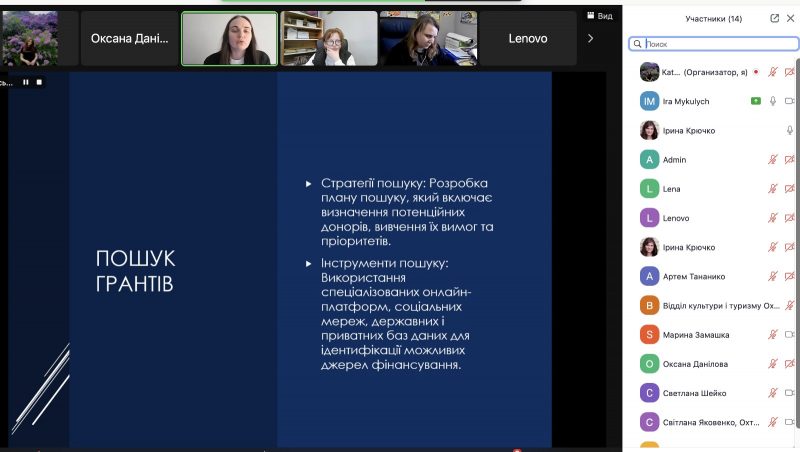Open the Вид view menu
The image size is (800, 452).
coord(599,16)
